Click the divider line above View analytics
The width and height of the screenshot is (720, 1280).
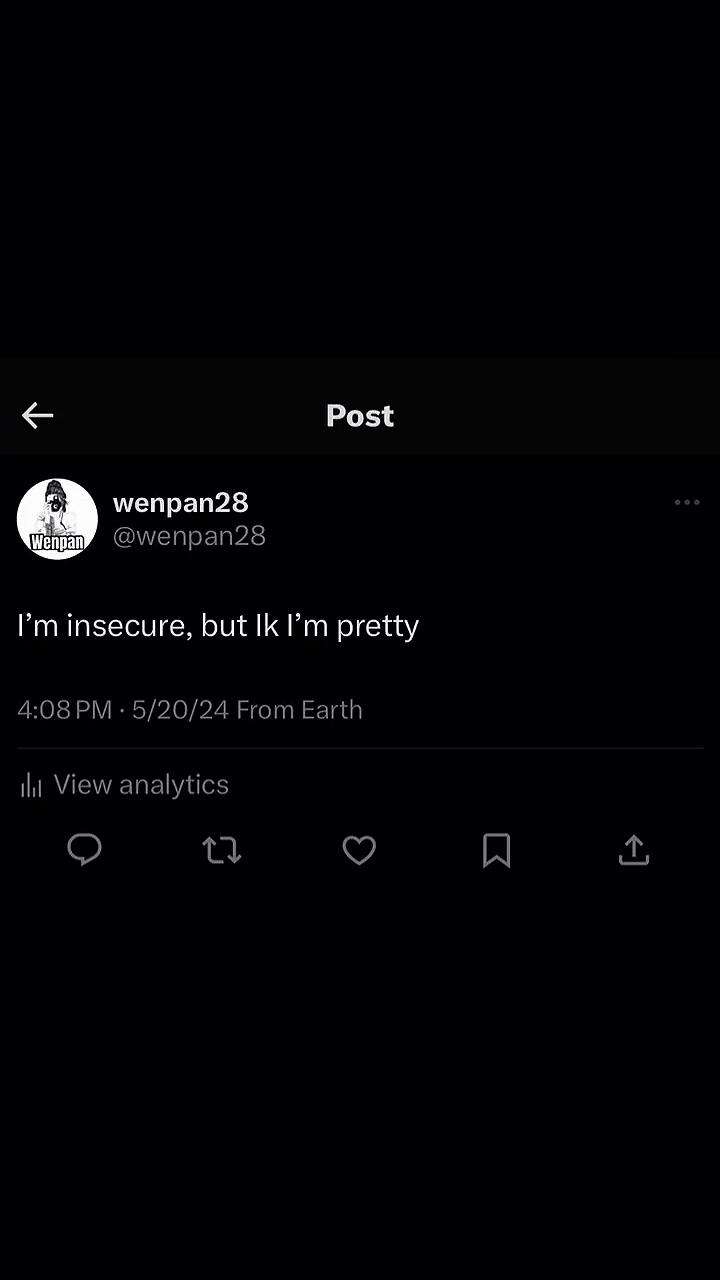(360, 748)
